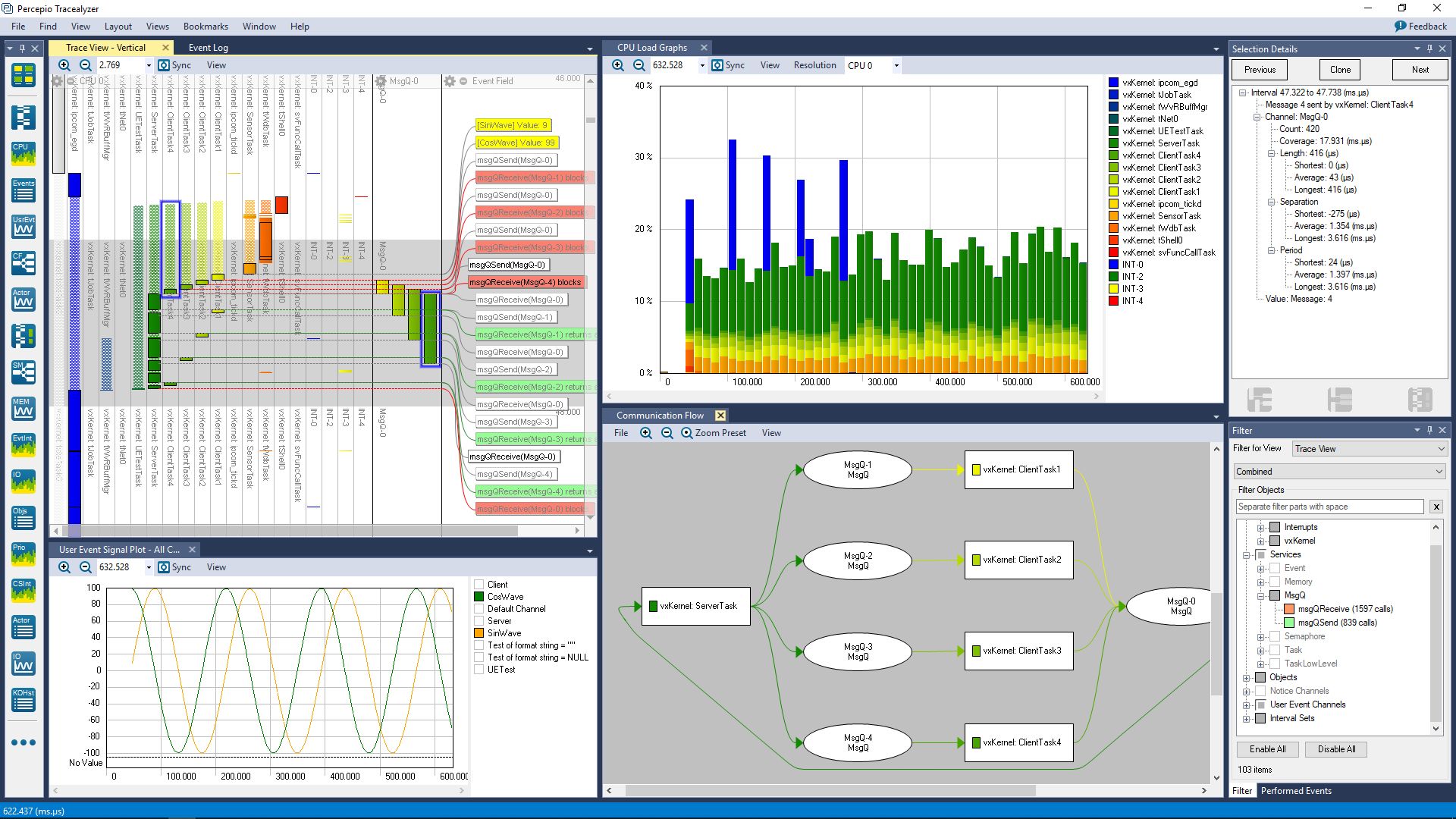Enable the SinWave signal checkbox
The height and width of the screenshot is (819, 1456).
coord(479,633)
